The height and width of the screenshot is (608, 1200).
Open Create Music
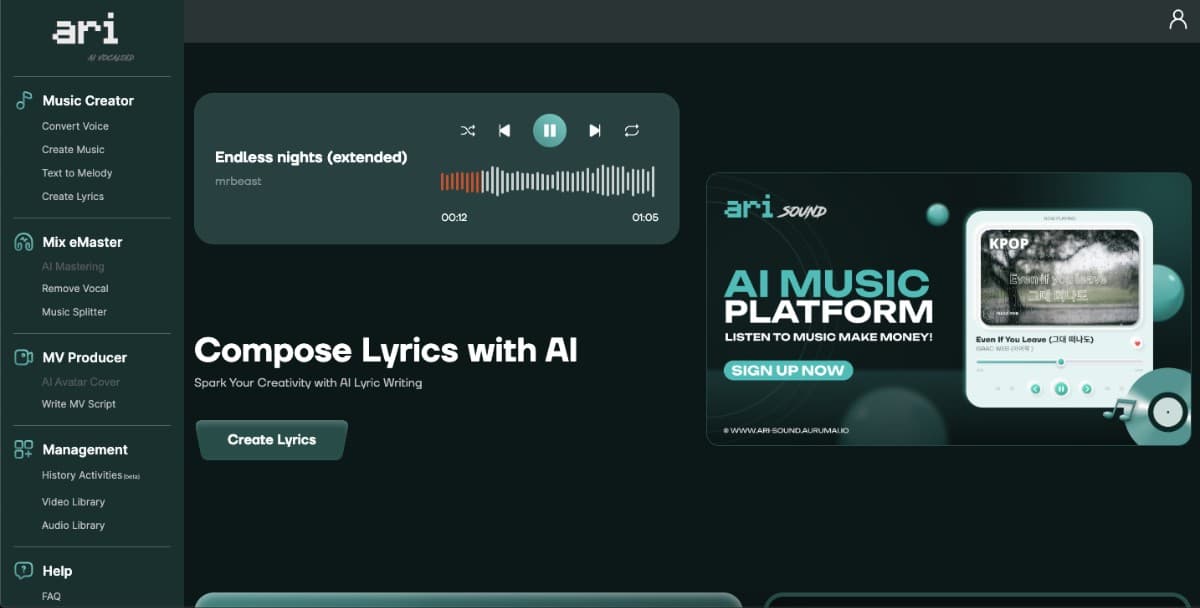(73, 149)
